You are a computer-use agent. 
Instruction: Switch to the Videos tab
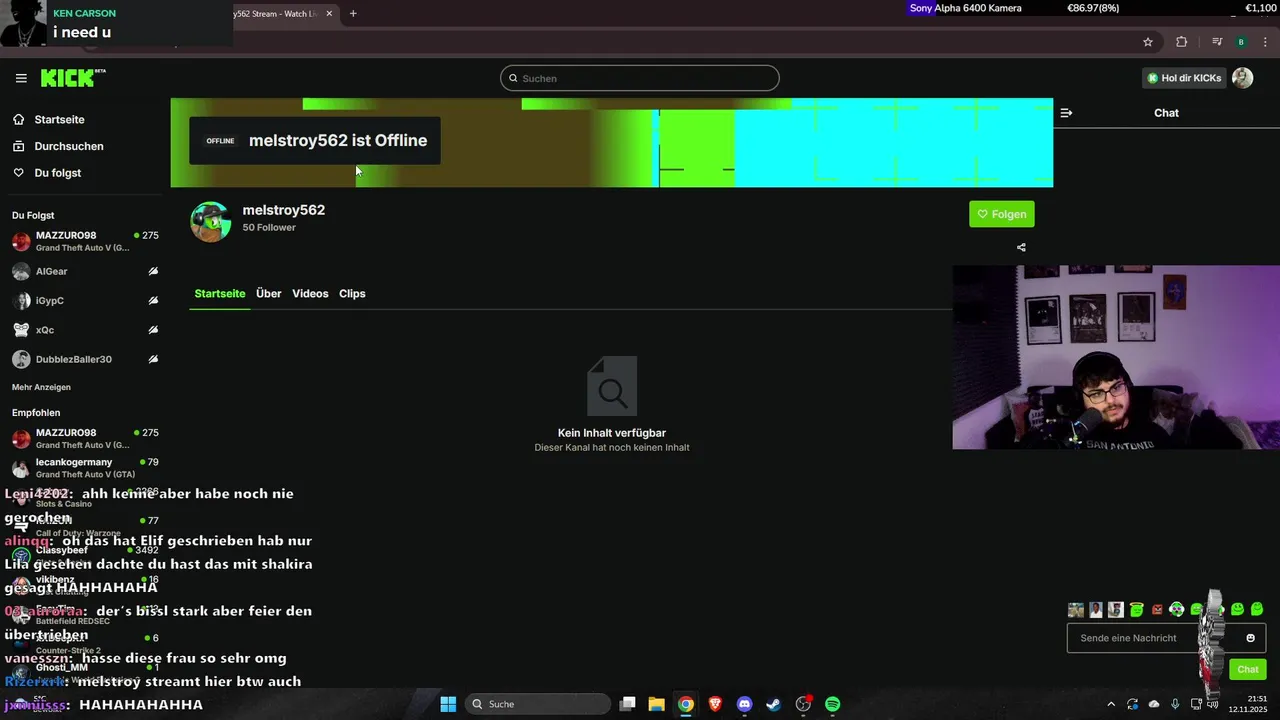click(x=310, y=294)
